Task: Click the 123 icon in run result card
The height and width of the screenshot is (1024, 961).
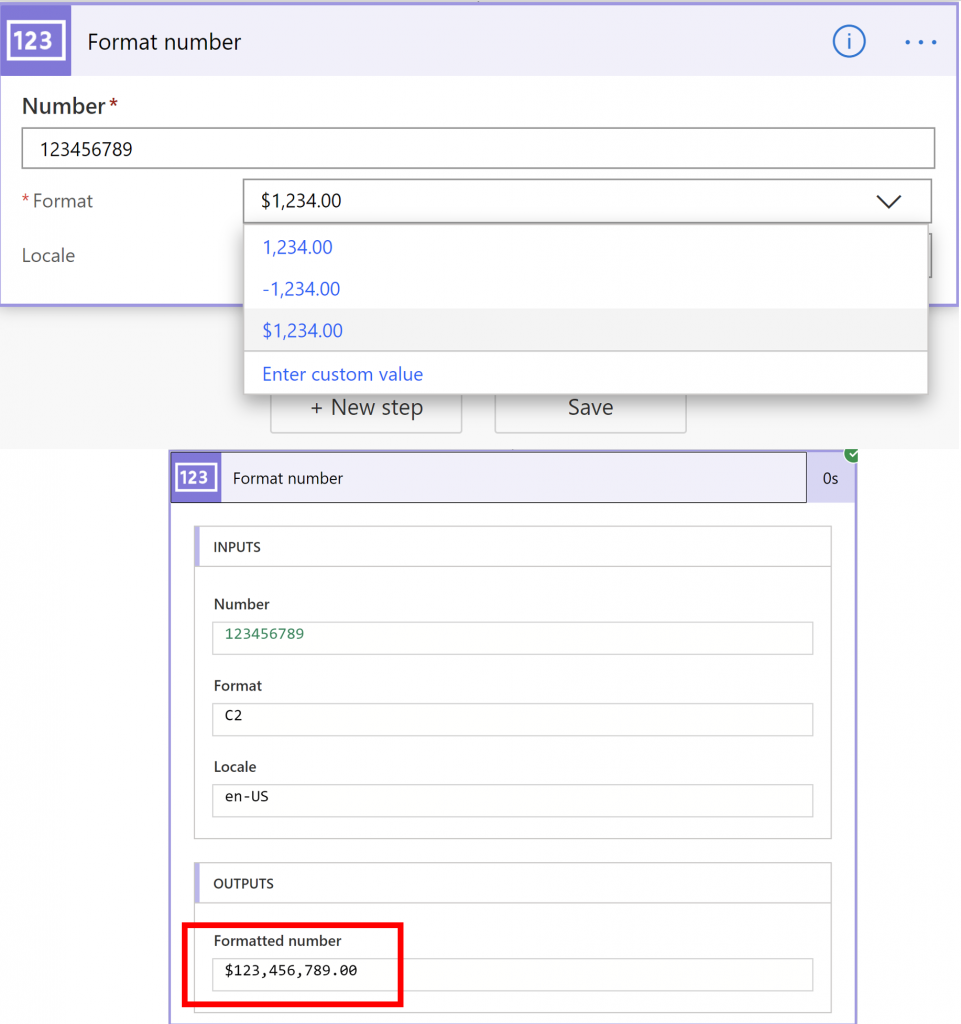Action: click(x=196, y=477)
